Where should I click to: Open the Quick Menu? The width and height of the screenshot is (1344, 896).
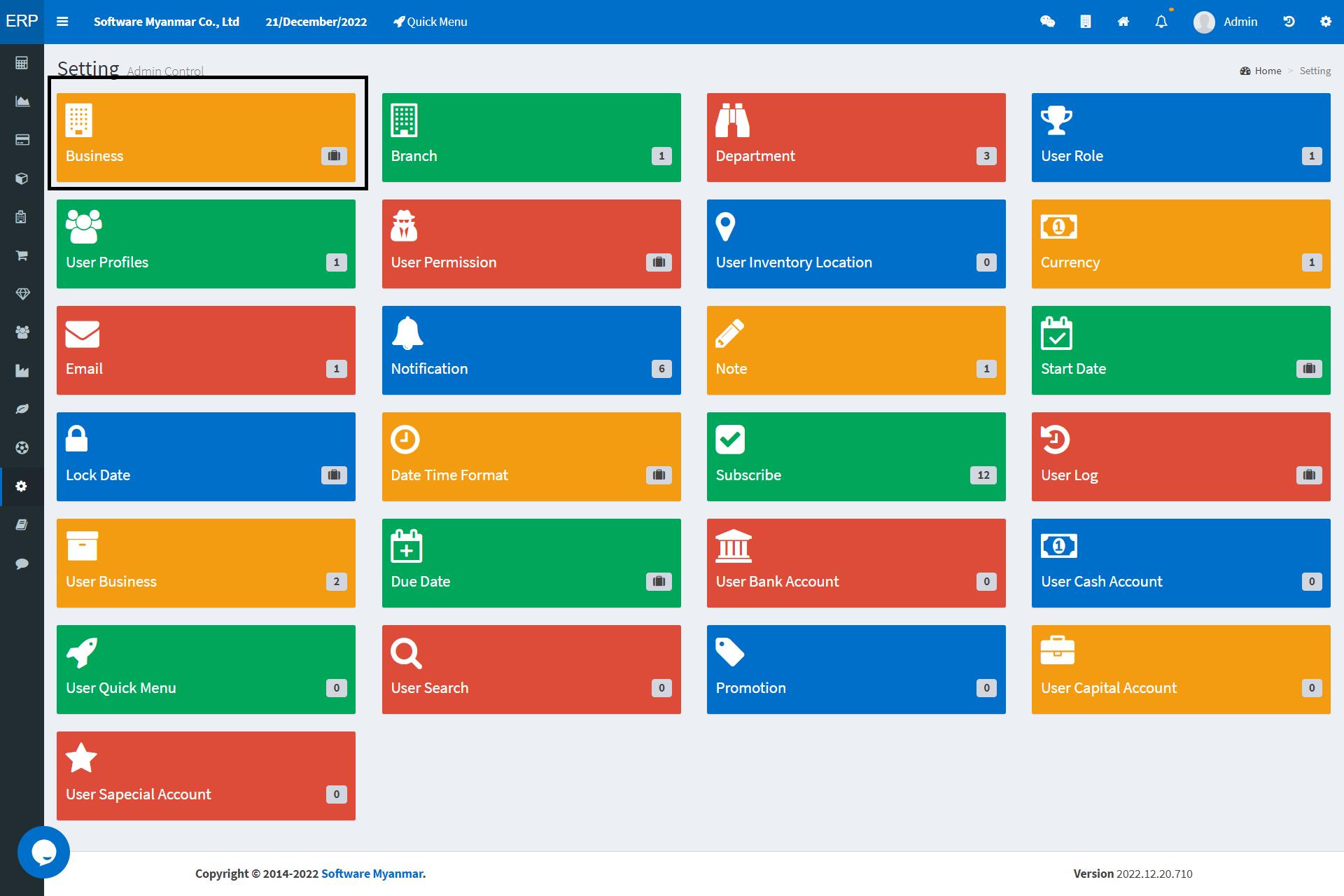[x=430, y=22]
